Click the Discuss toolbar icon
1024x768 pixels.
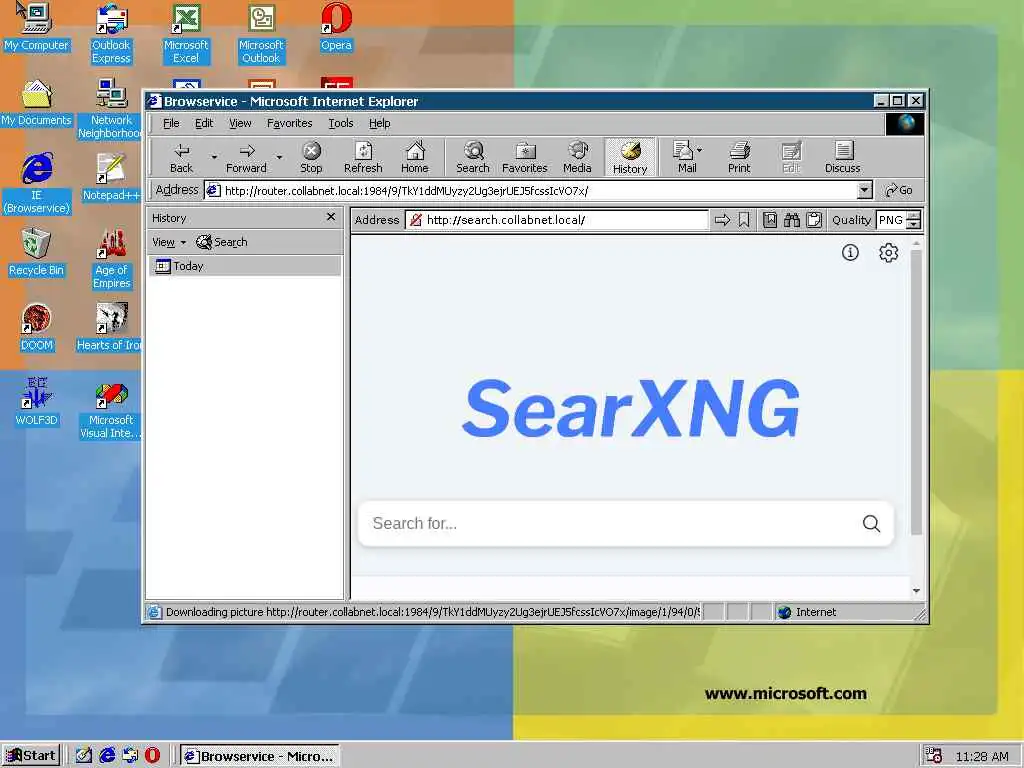click(842, 157)
